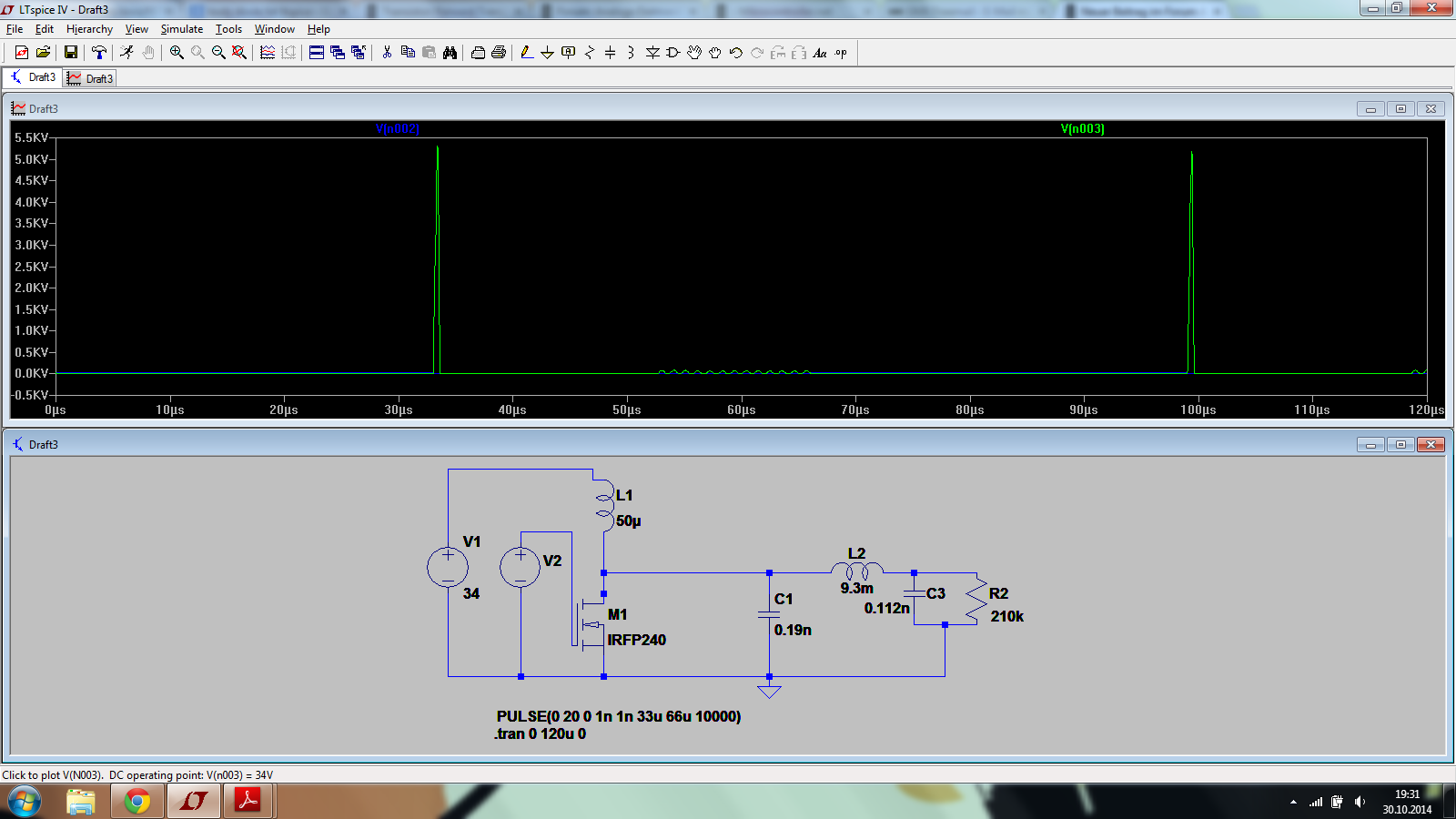Click the R2 210k resistor value

click(1007, 616)
